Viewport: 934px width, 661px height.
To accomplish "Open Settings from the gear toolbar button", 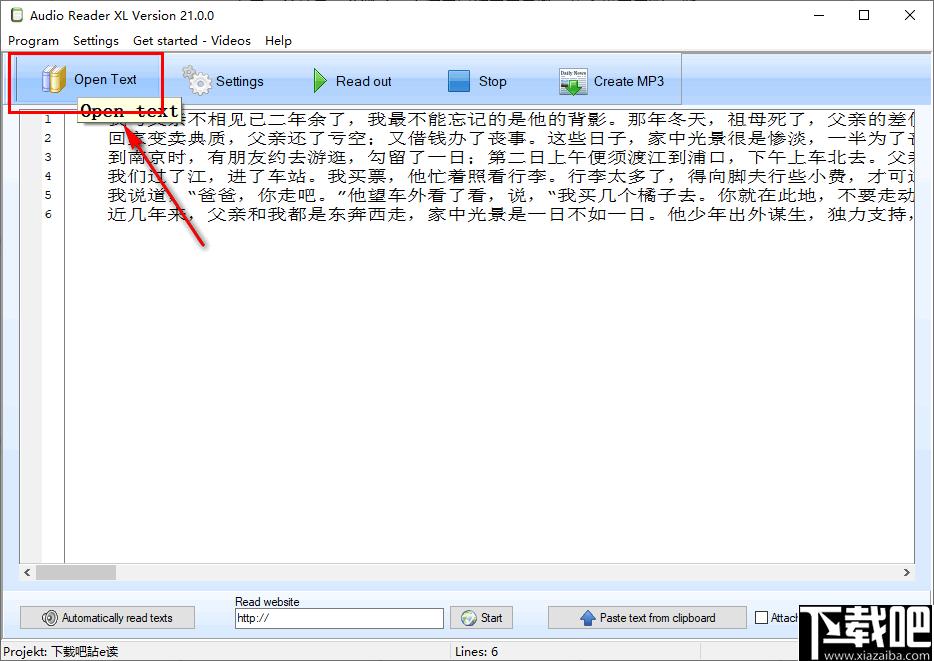I will coord(223,81).
